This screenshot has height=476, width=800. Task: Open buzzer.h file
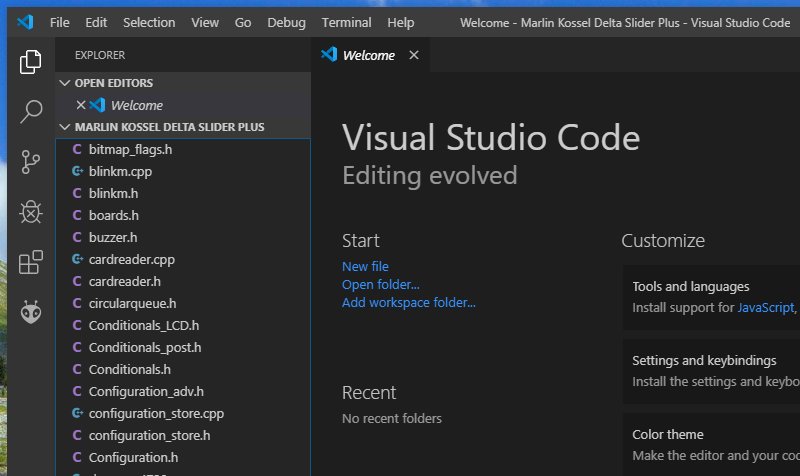point(183,237)
